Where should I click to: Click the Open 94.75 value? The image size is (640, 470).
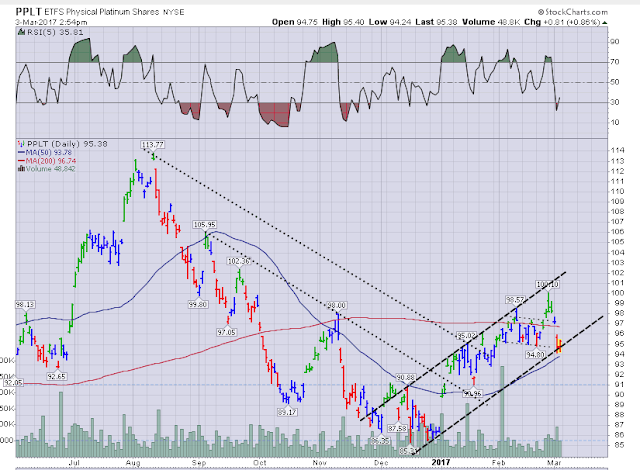click(294, 22)
